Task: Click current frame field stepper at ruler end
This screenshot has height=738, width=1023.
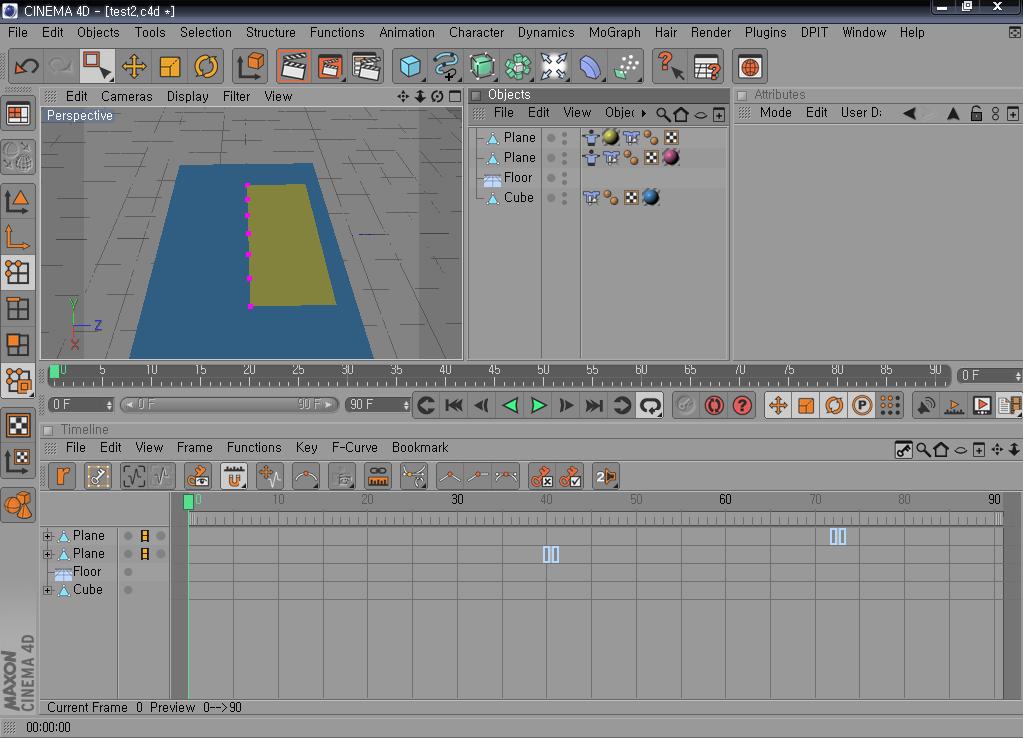Action: point(1018,376)
